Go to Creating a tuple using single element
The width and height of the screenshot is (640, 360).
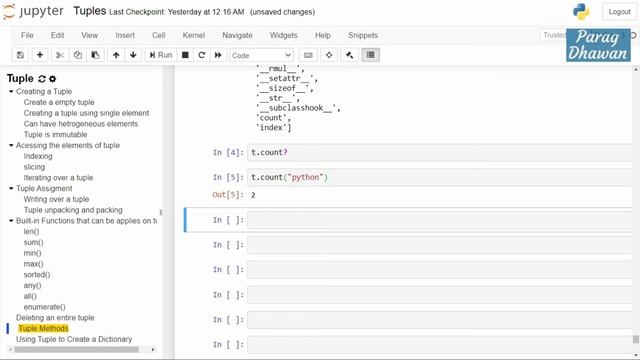[86, 113]
